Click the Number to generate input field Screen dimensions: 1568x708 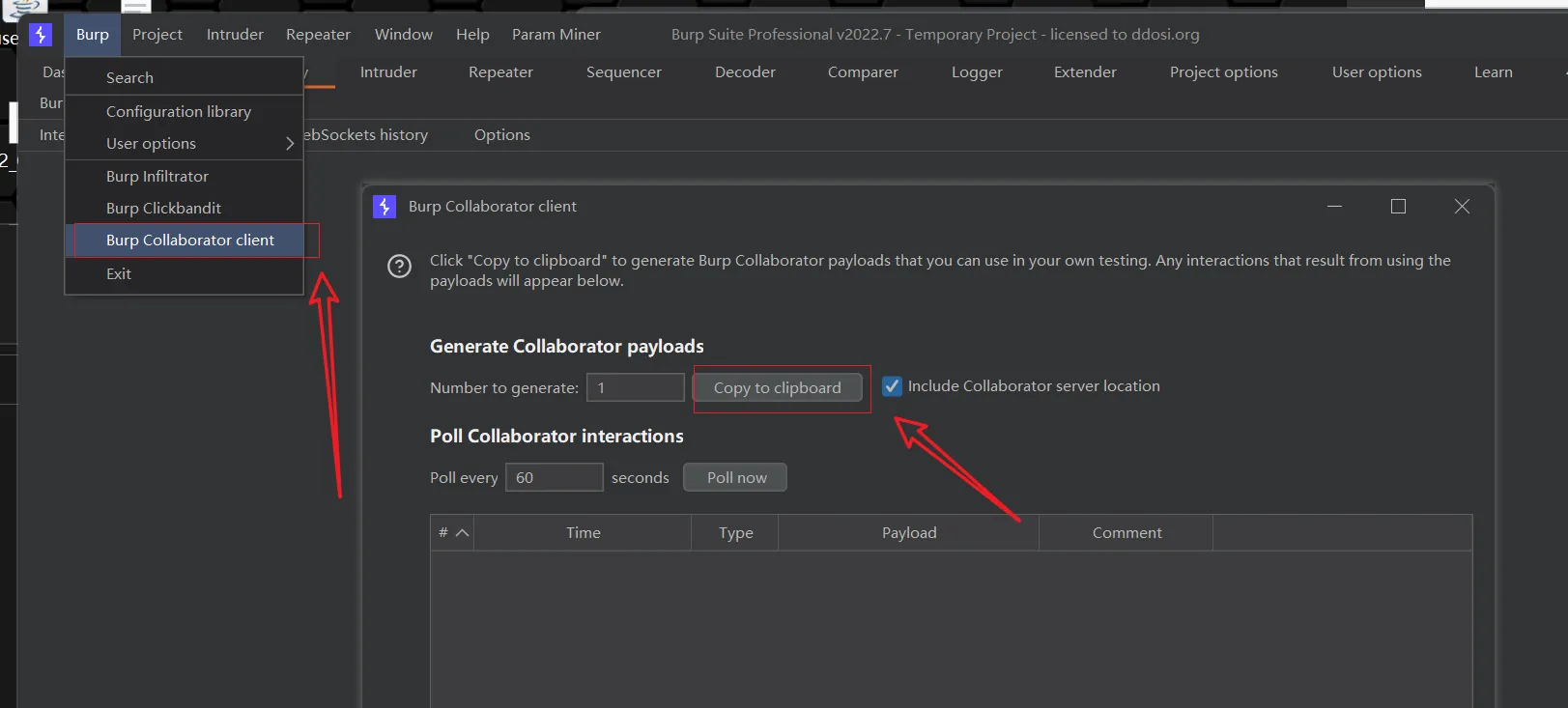tap(635, 388)
